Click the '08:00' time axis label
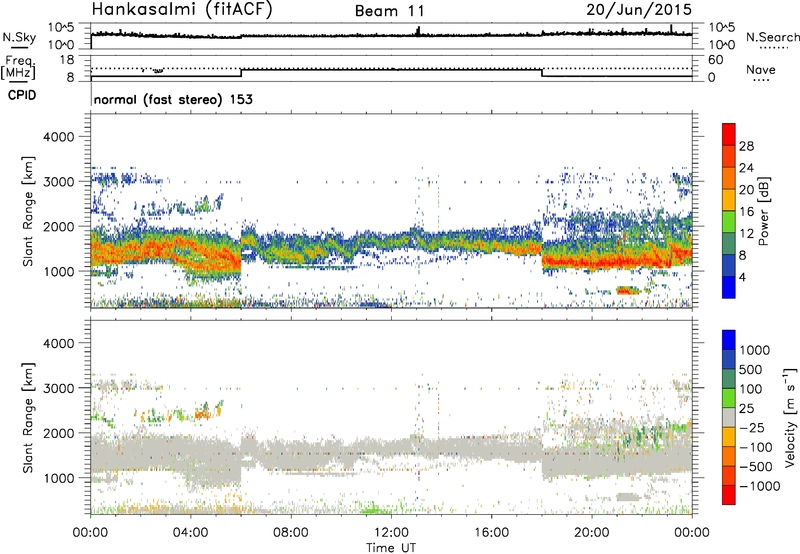The height and width of the screenshot is (554, 800). point(291,533)
